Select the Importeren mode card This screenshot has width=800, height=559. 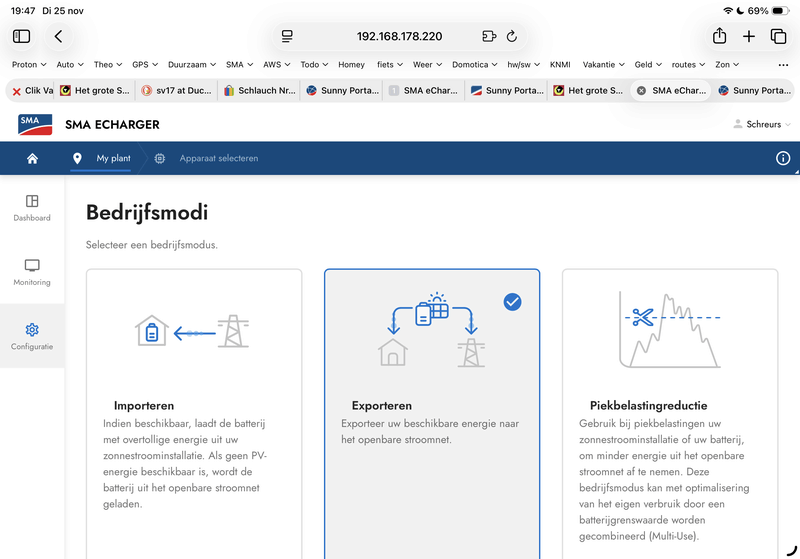click(194, 414)
